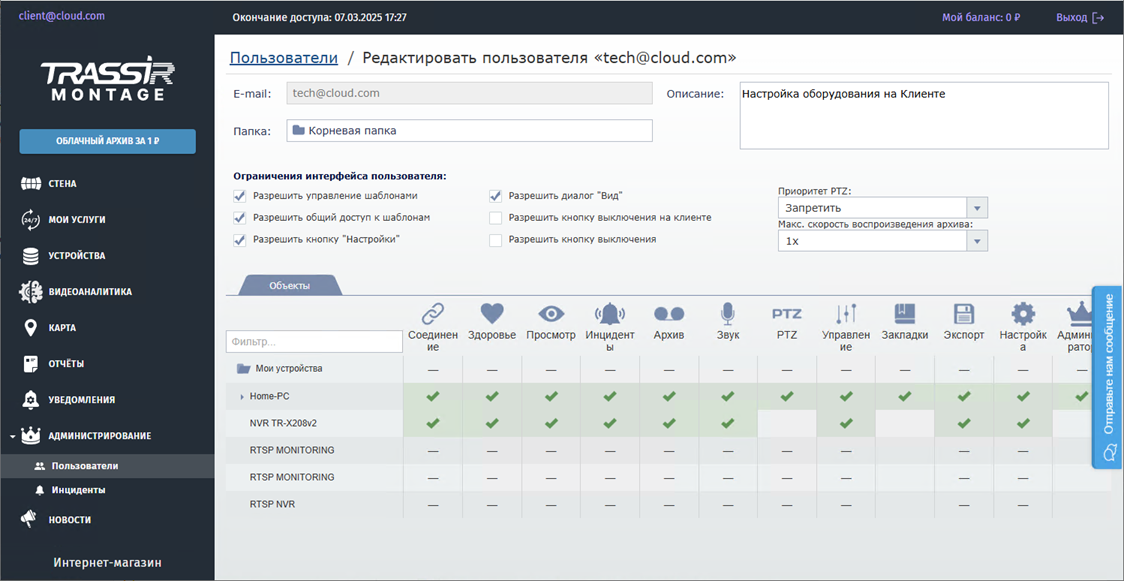Enable "Разрешить кнопку выключения на клиенте" checkbox
The image size is (1124, 581).
pos(496,217)
